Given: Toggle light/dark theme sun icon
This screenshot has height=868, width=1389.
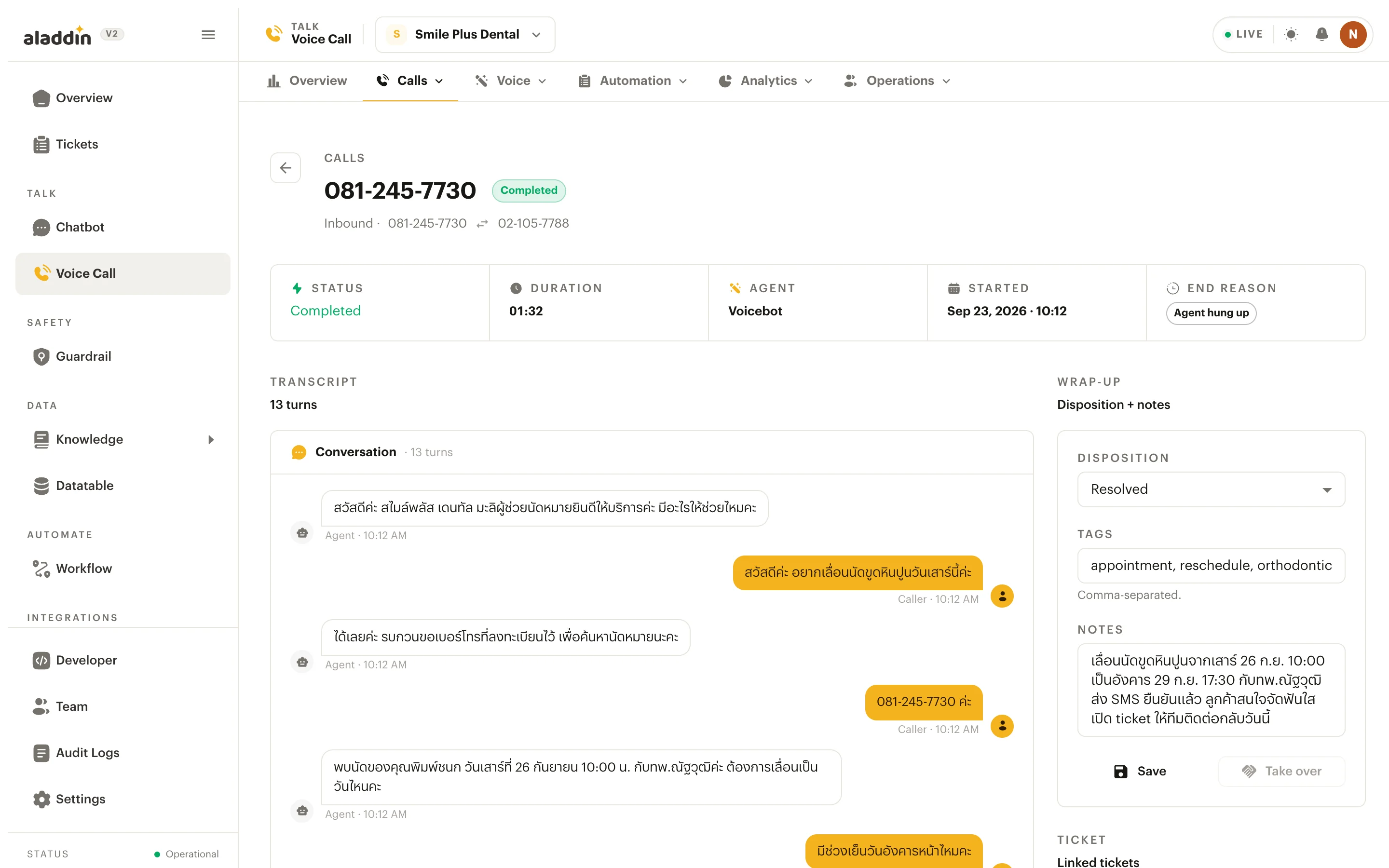Looking at the screenshot, I should coord(1291,34).
